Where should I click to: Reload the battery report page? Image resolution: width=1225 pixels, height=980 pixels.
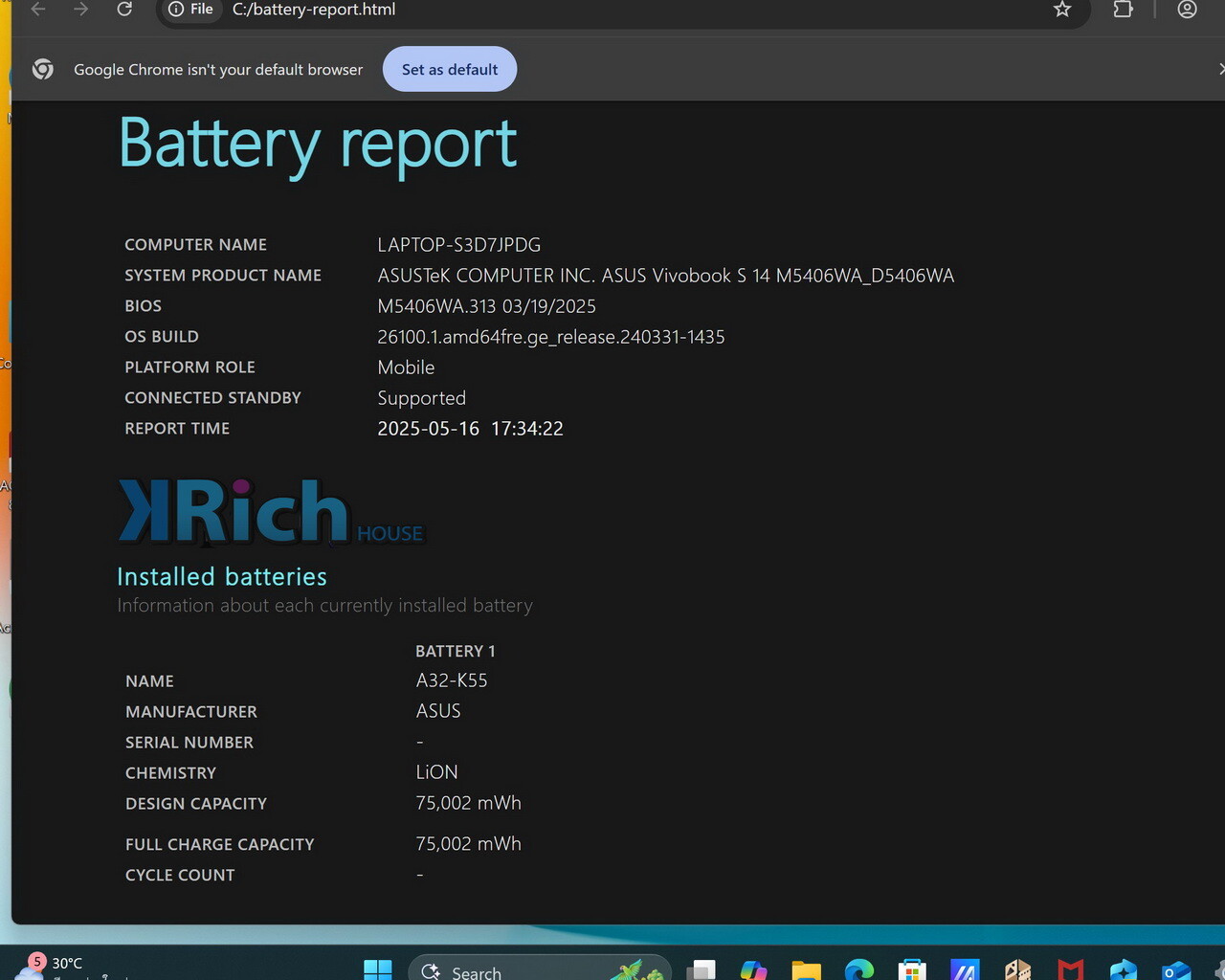pyautogui.click(x=124, y=10)
